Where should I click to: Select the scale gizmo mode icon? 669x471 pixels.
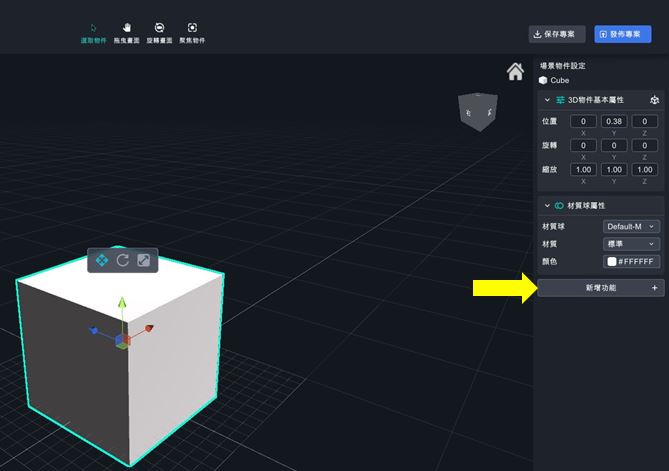(x=143, y=260)
